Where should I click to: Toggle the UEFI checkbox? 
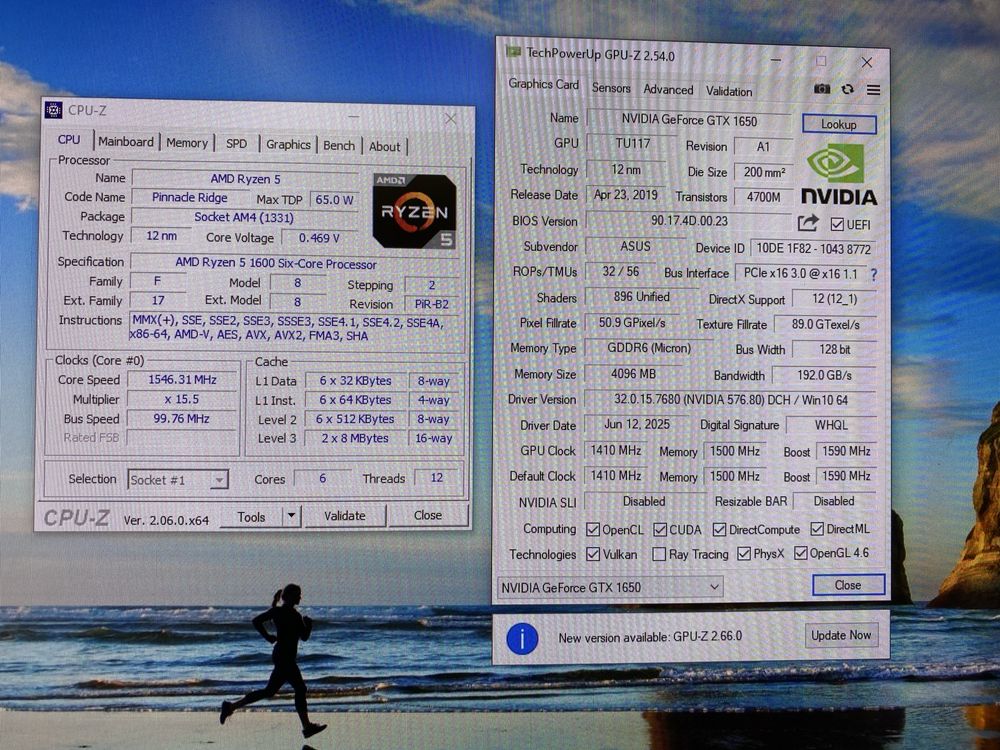pyautogui.click(x=837, y=224)
